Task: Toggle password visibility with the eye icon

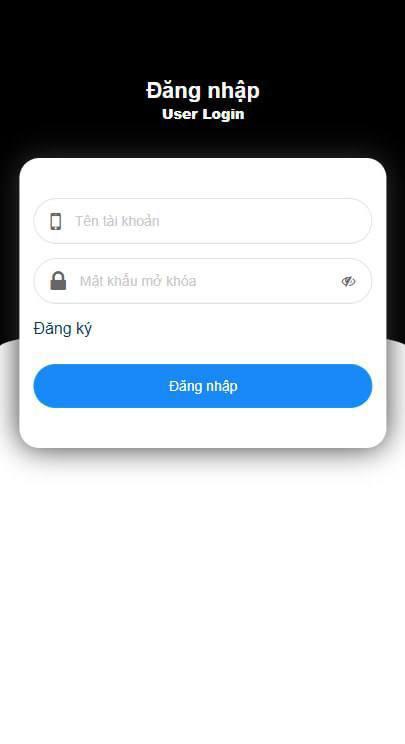Action: tap(348, 281)
